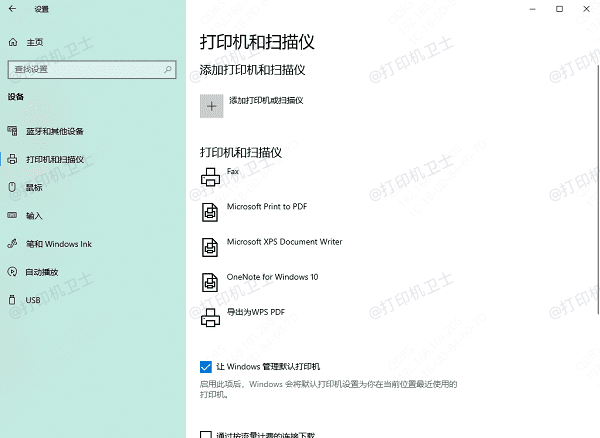Click the plus icon to add printer
This screenshot has height=438, width=600.
(212, 106)
